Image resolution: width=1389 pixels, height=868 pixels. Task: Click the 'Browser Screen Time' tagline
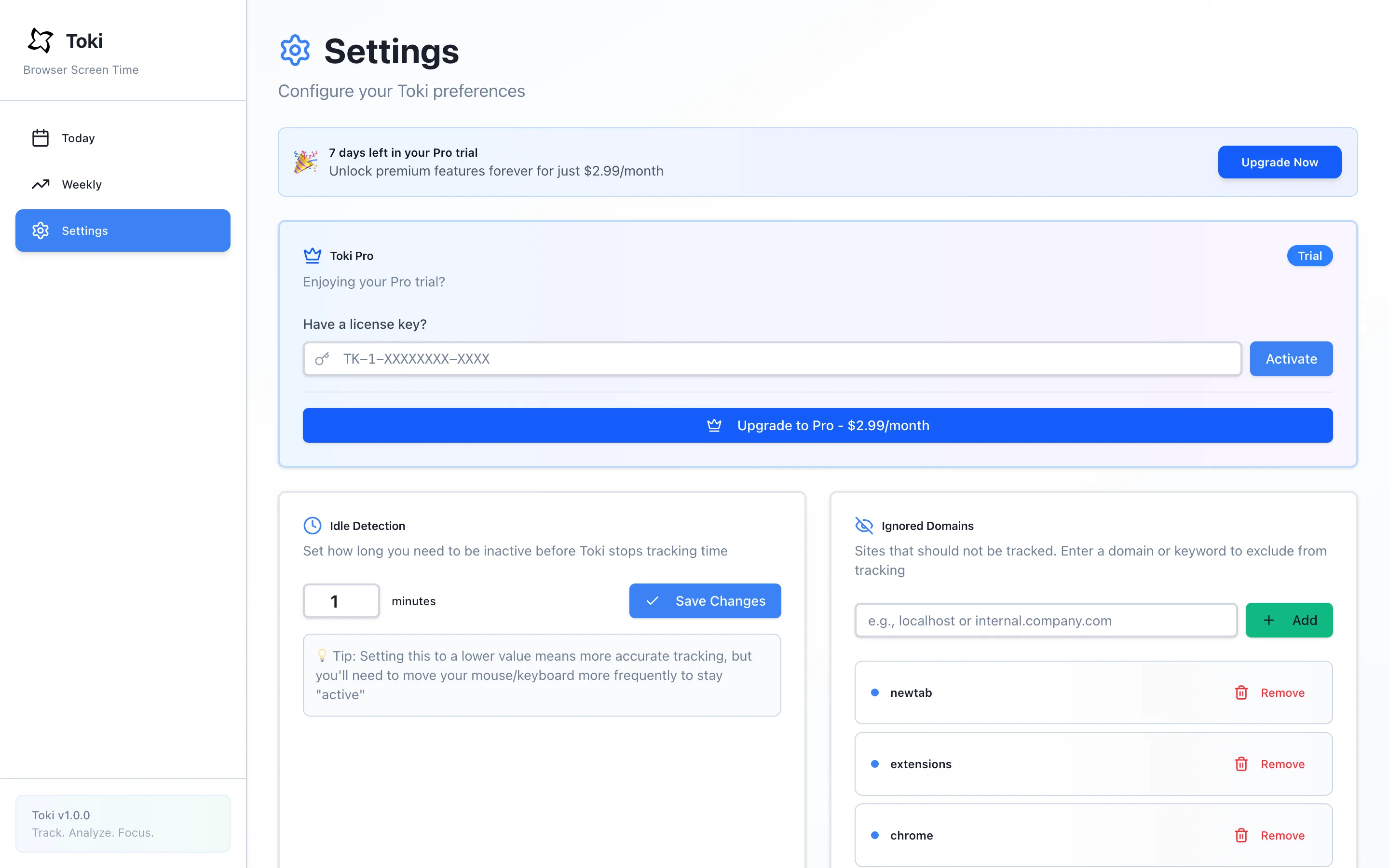click(x=81, y=69)
